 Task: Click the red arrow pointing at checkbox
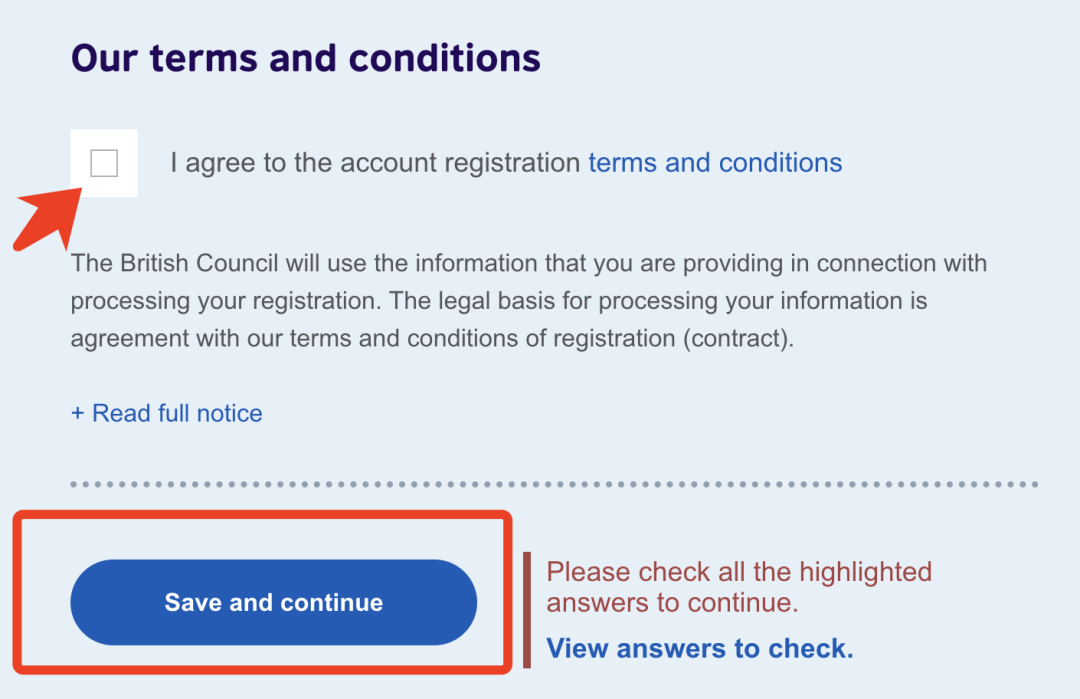pos(47,219)
